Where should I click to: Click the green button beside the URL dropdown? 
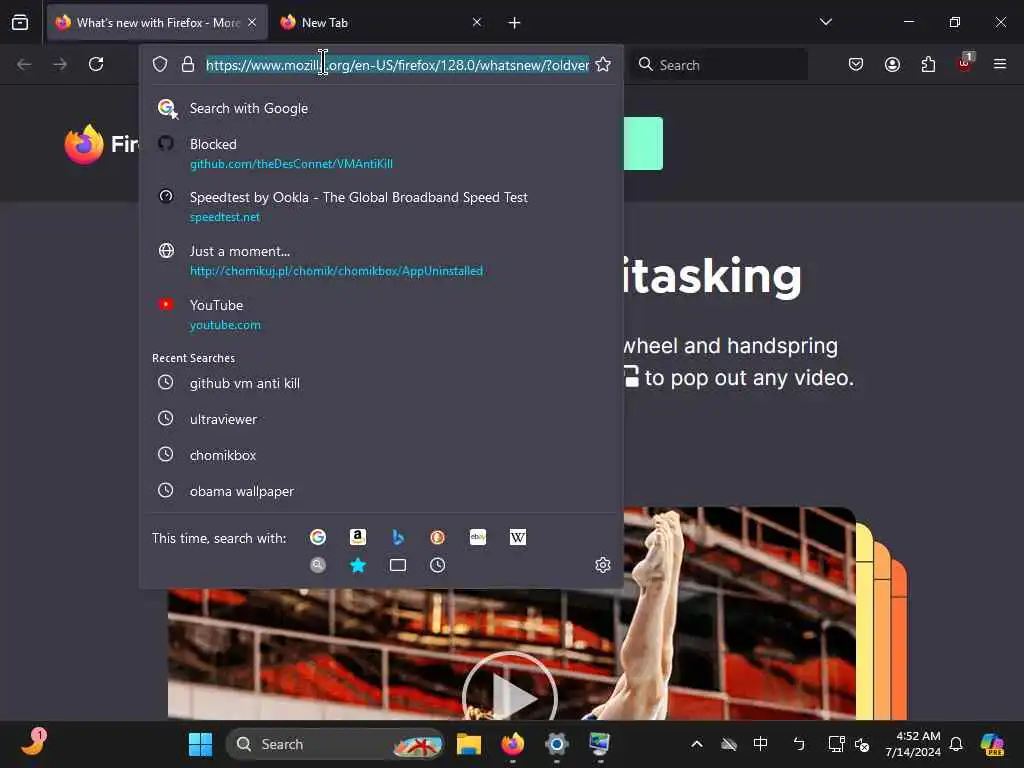[x=643, y=144]
